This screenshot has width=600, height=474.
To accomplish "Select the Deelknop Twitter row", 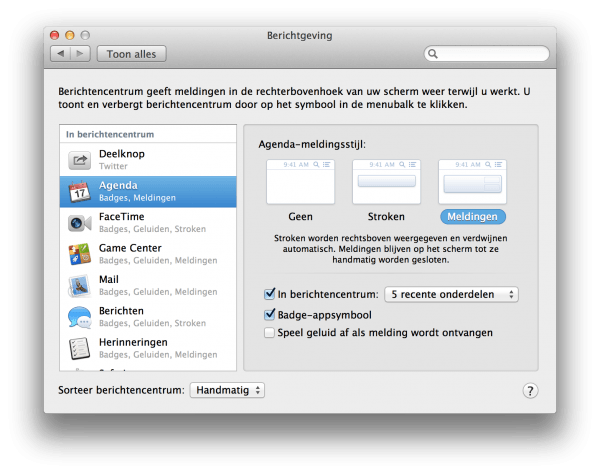I will coord(148,160).
